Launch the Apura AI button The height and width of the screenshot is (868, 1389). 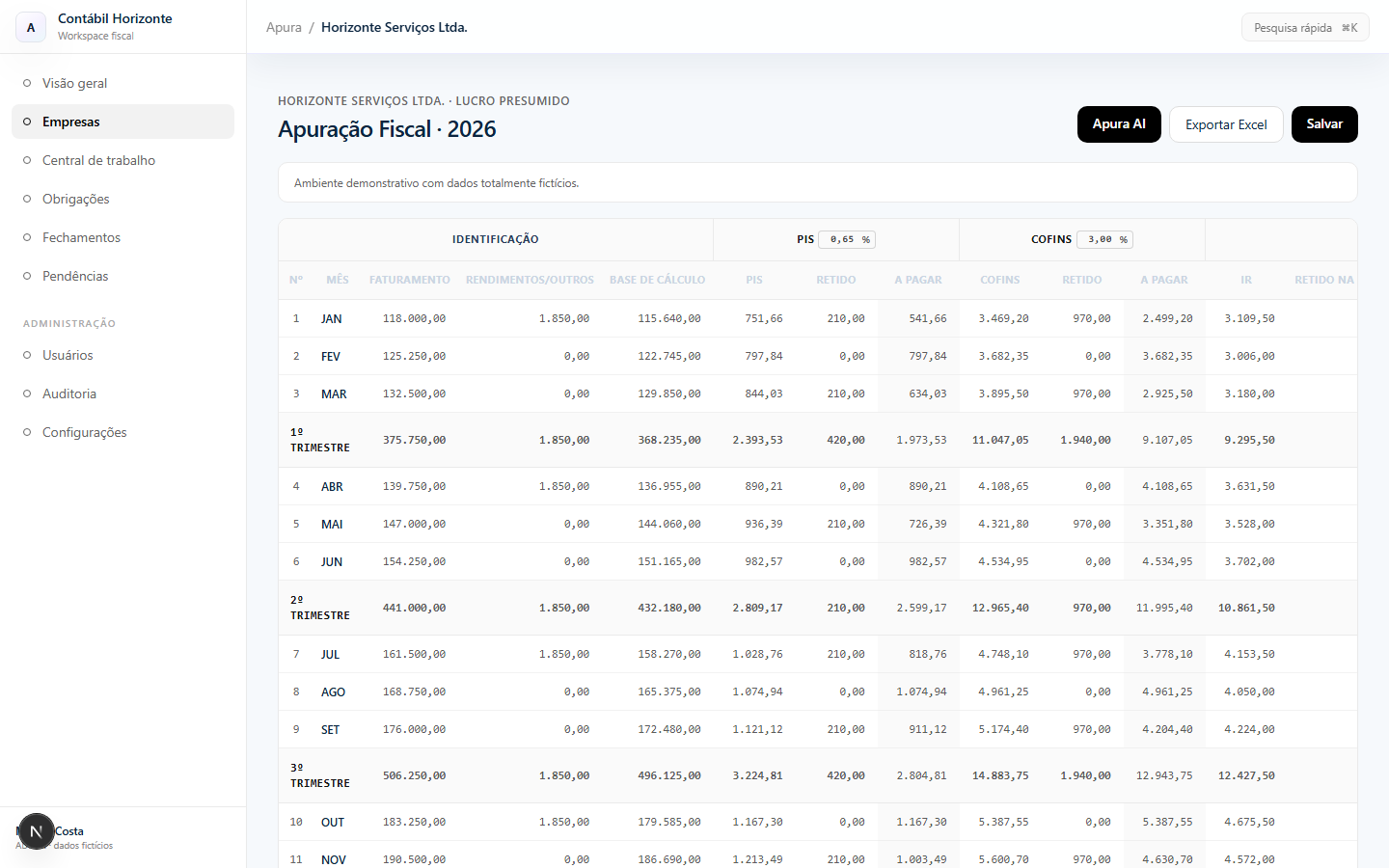[x=1119, y=124]
